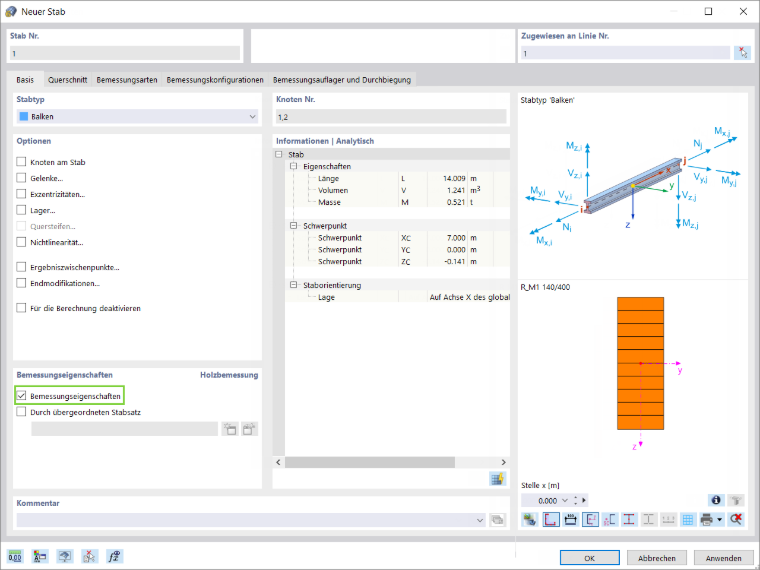Open Bemessungsauflager und Durchbiegung tab
The width and height of the screenshot is (760, 570).
342,79
